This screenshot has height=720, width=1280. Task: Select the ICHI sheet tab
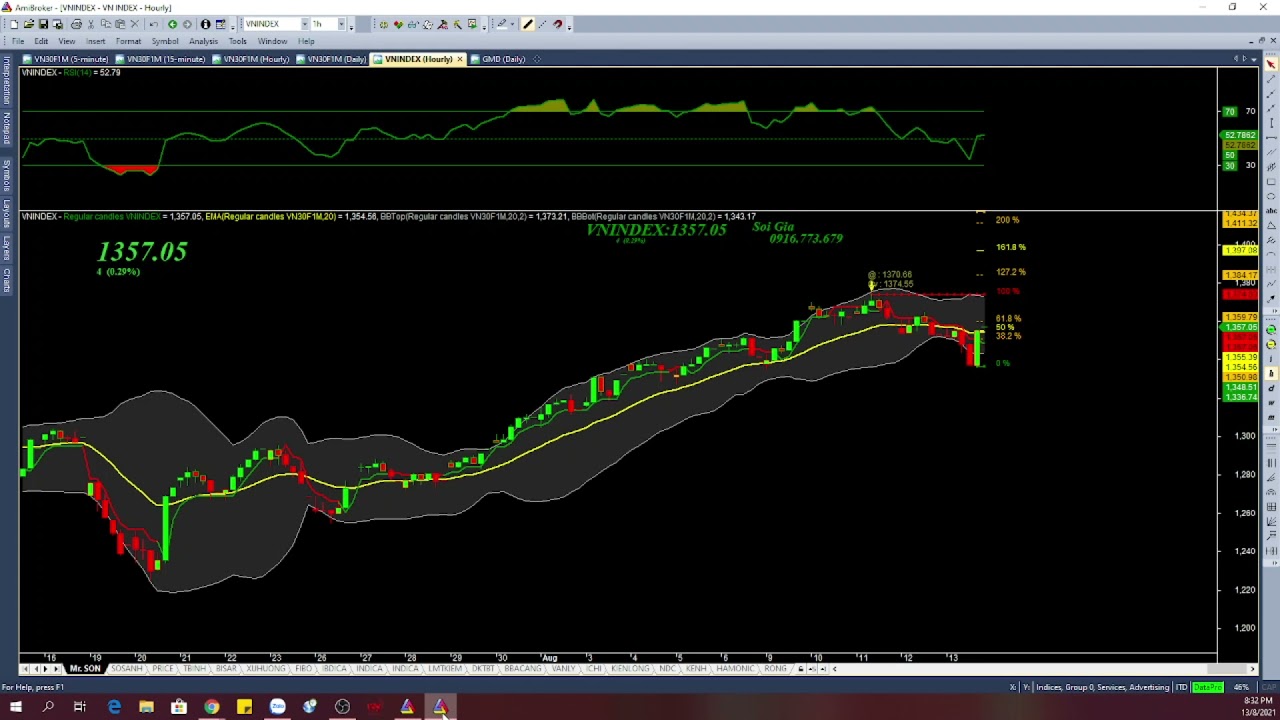(x=594, y=668)
